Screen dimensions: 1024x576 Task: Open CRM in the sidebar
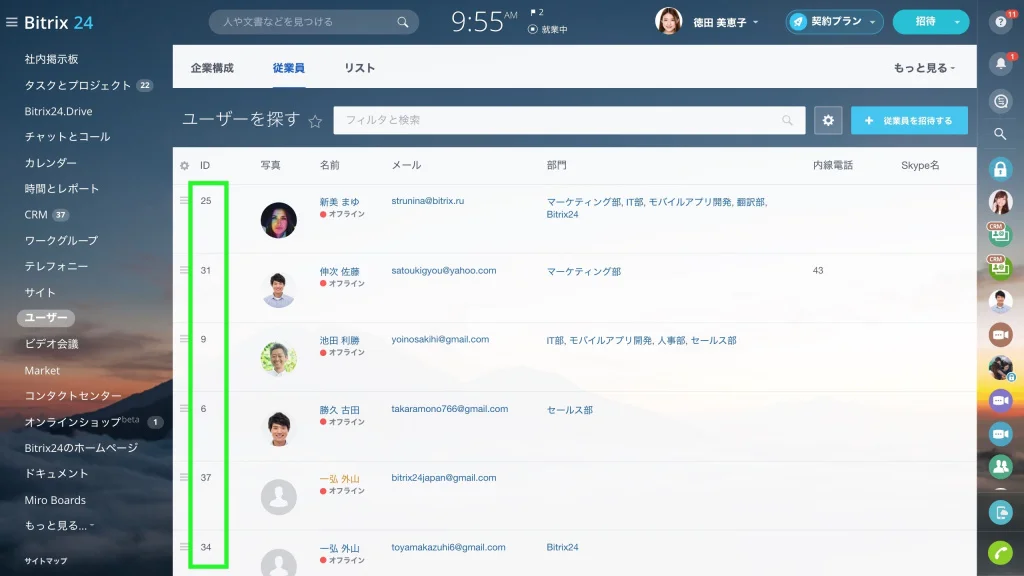36,214
